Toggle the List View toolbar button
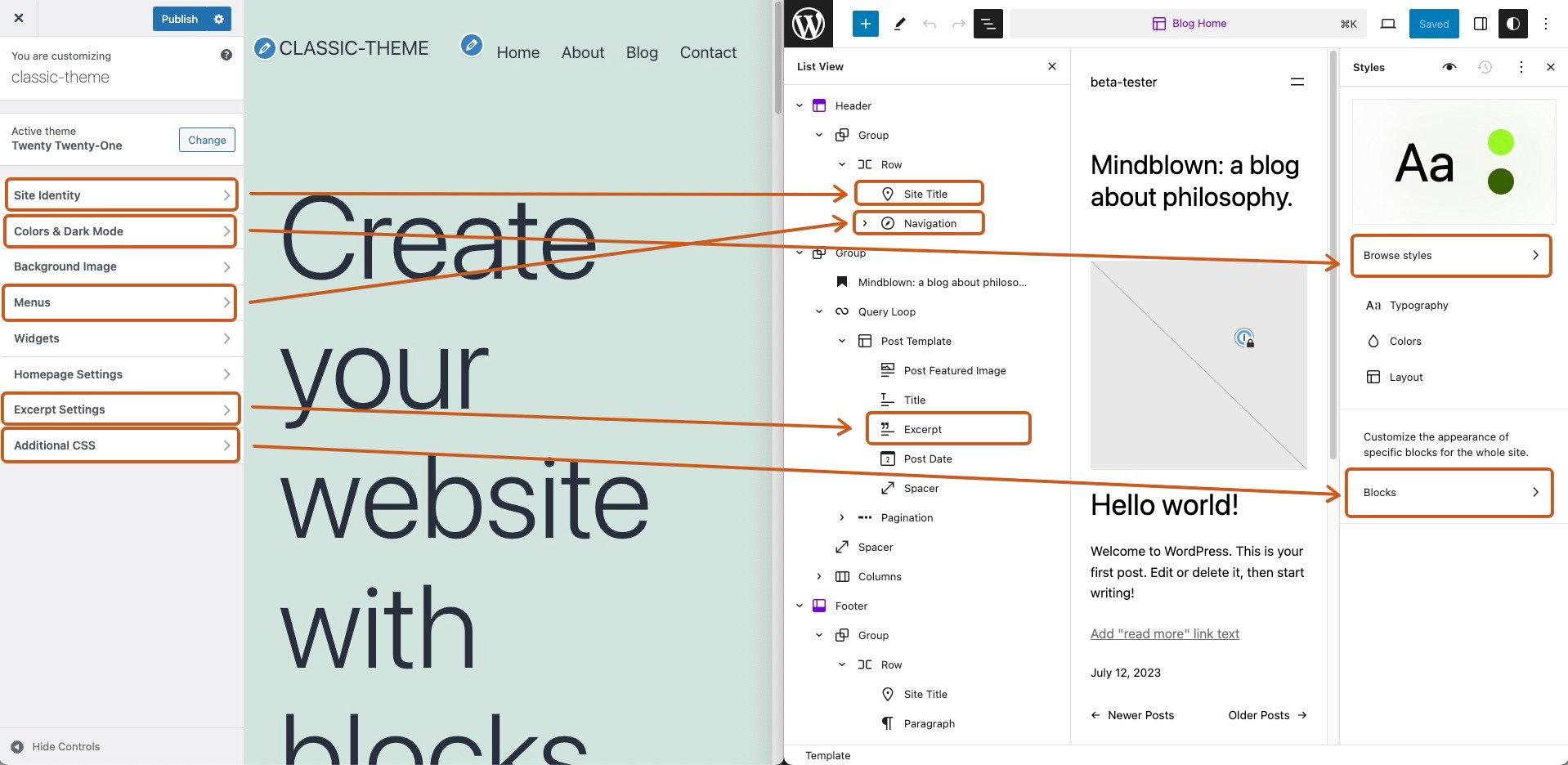1568x765 pixels. [x=988, y=24]
